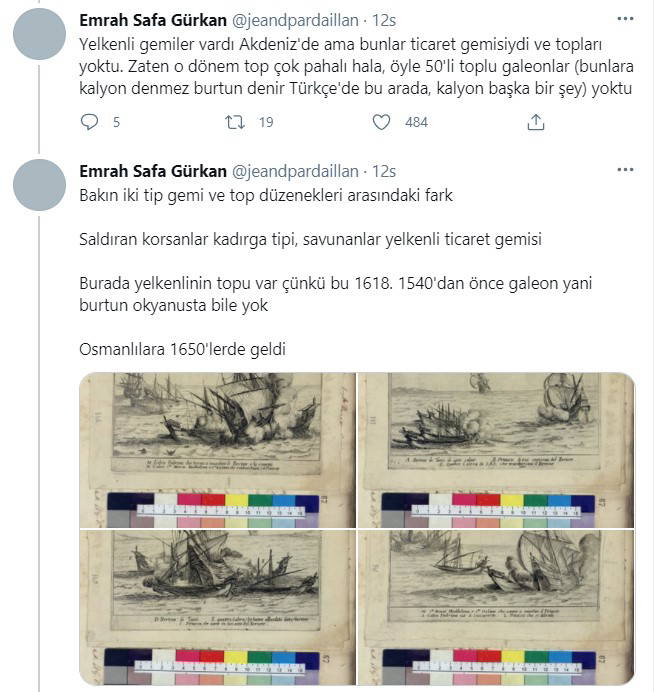
Task: Open top-right ship engraving image
Action: point(496,450)
